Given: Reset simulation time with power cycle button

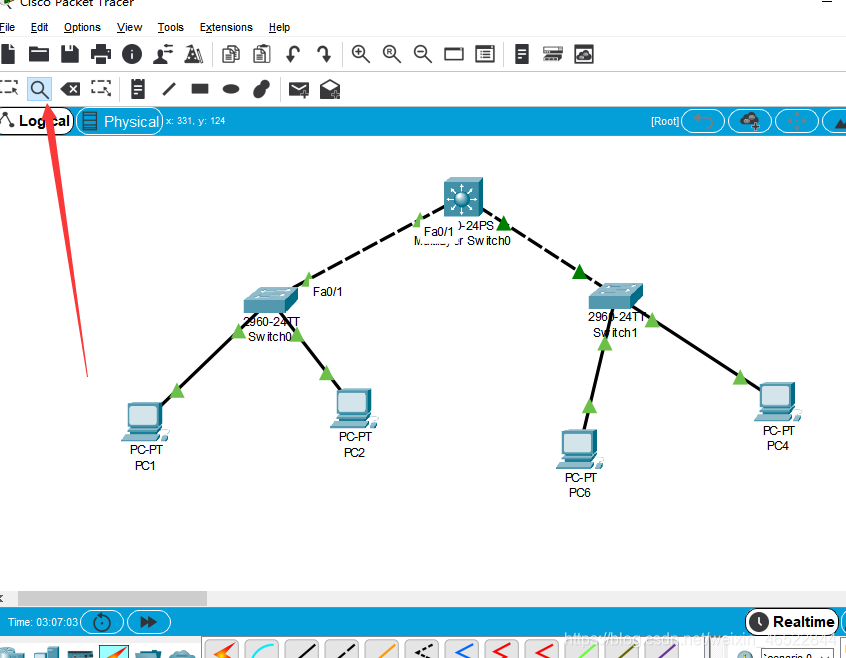Looking at the screenshot, I should tap(102, 622).
